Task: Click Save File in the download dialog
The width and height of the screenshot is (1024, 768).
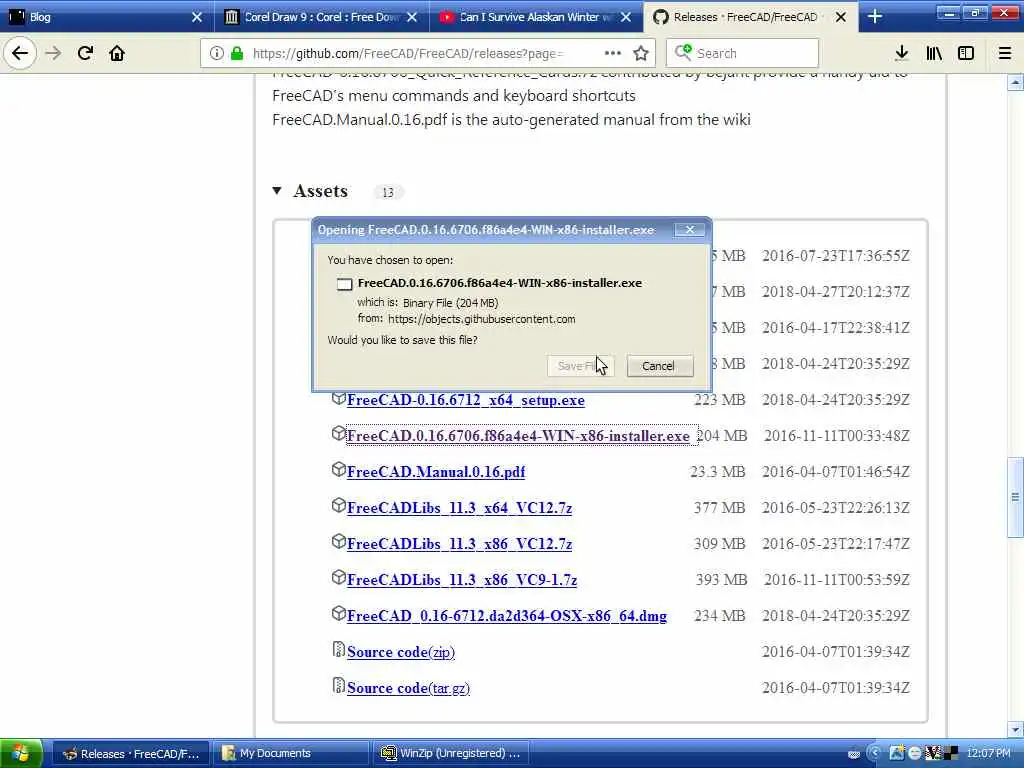Action: click(581, 366)
